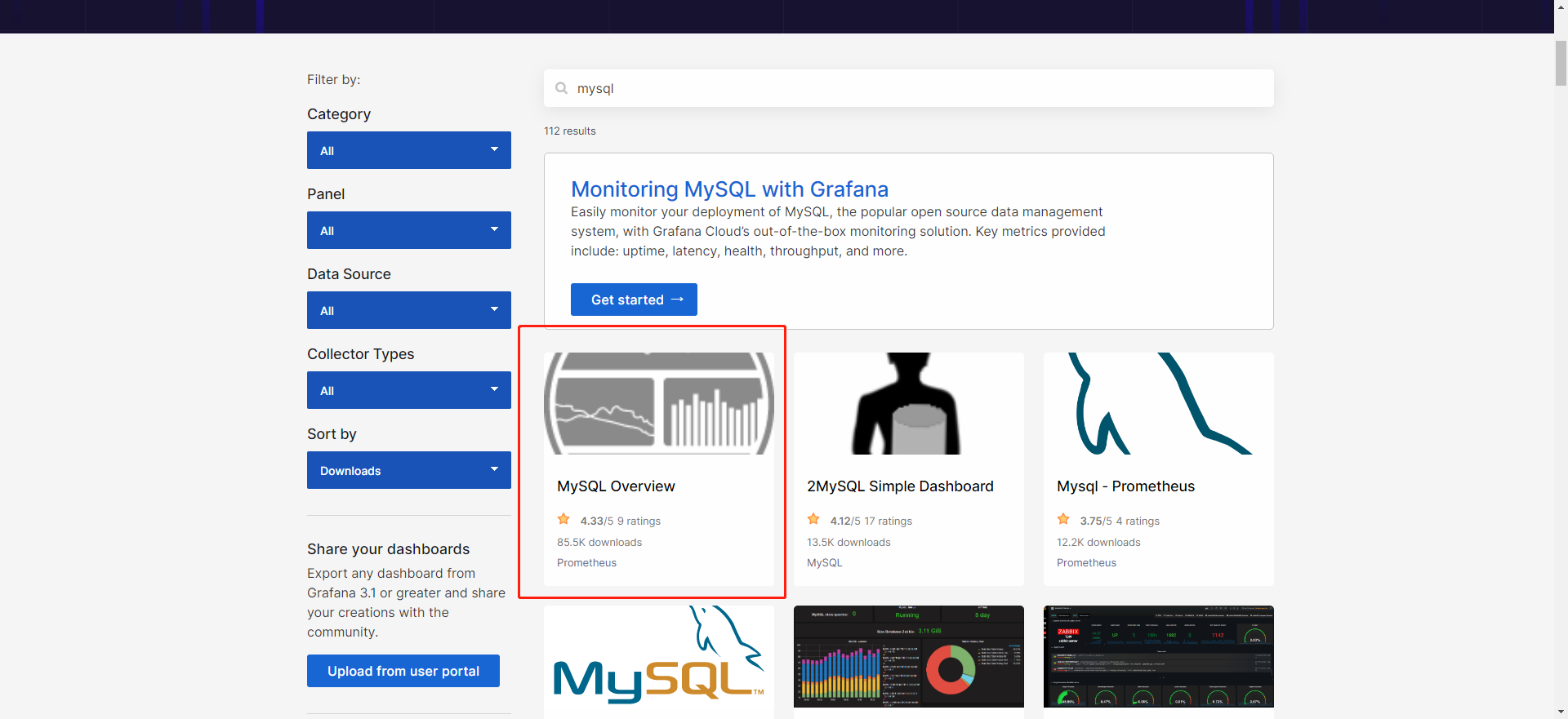This screenshot has height=719, width=1568.
Task: Click the Mysql - Prometheus dolphin image
Action: pyautogui.click(x=1159, y=403)
